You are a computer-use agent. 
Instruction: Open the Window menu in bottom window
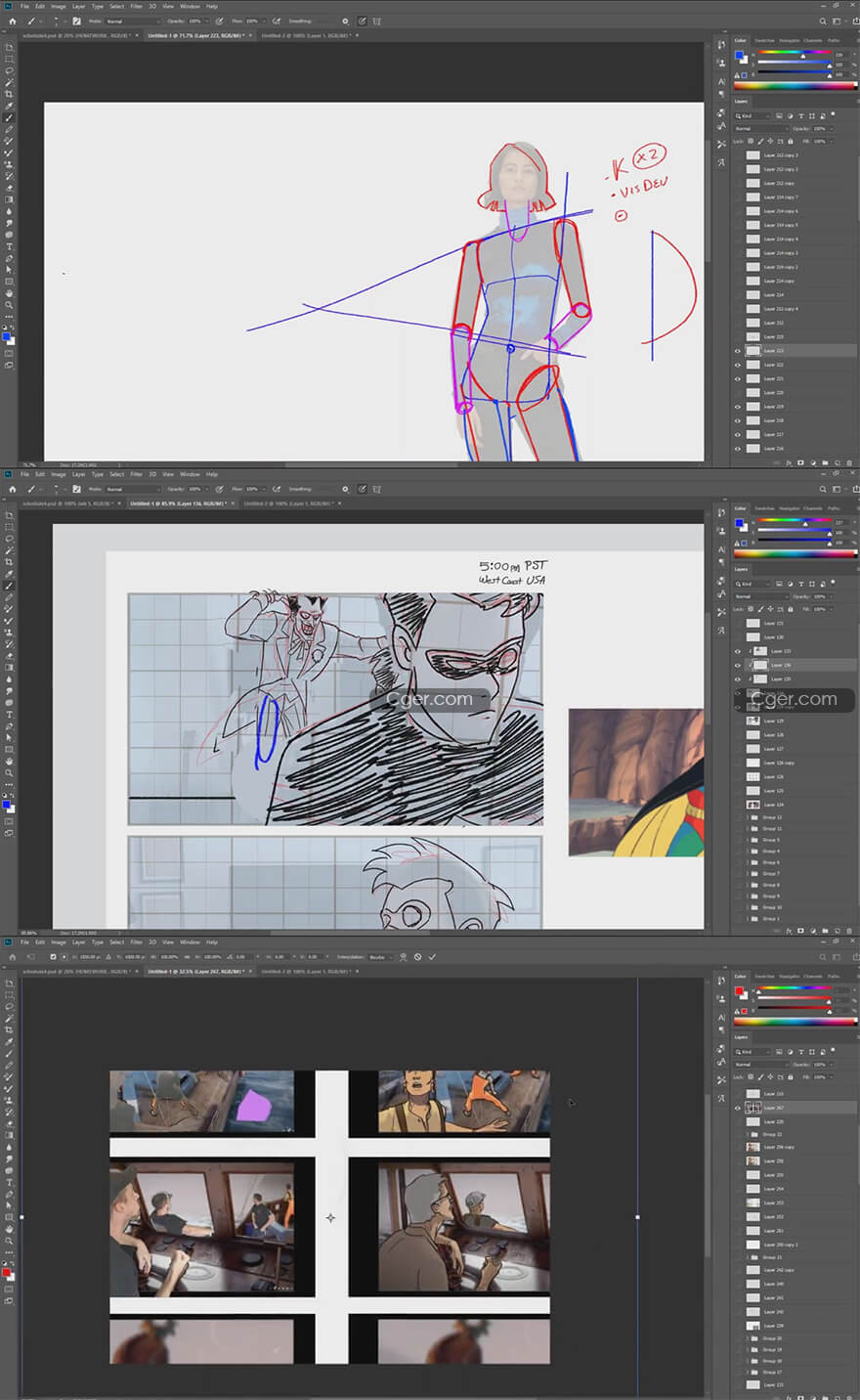coord(190,942)
